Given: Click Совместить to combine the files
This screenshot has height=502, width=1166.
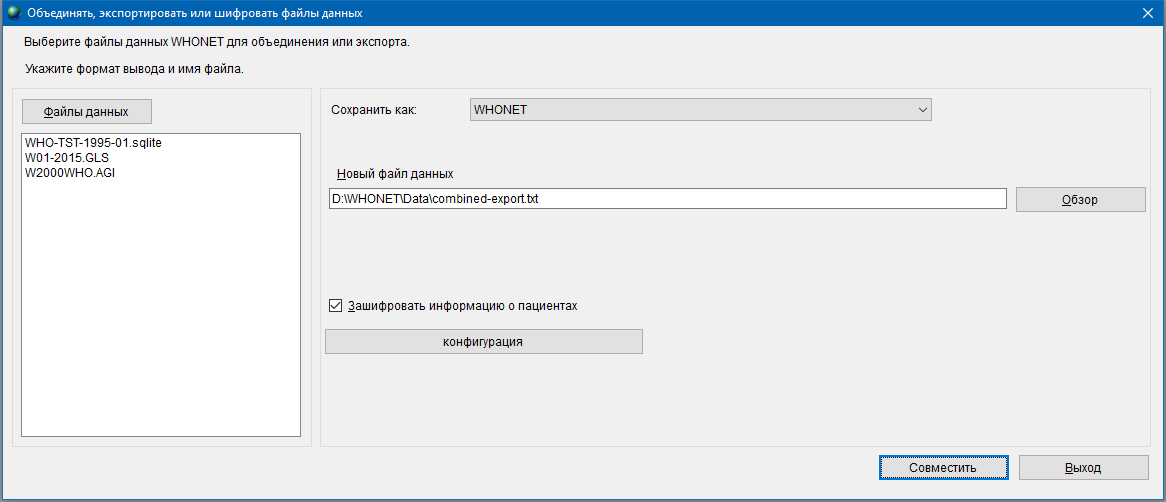Looking at the screenshot, I should click(x=943, y=468).
